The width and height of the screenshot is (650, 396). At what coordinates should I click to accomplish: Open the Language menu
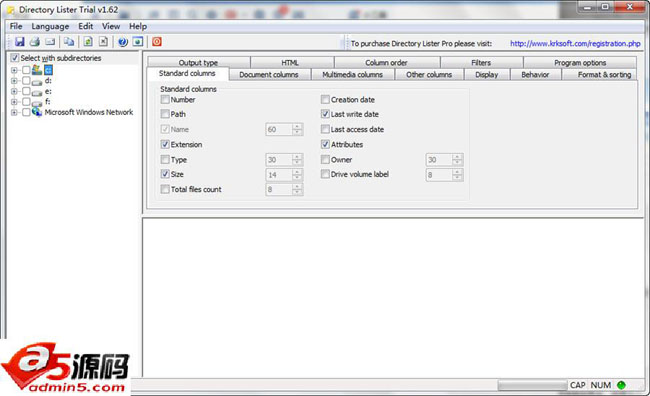click(x=50, y=26)
